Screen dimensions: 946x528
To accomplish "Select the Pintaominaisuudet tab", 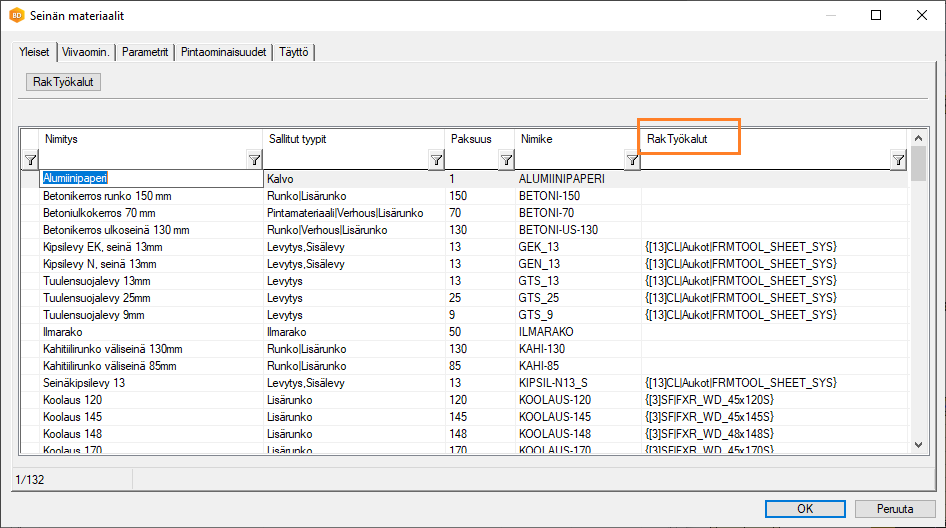I will [x=224, y=52].
